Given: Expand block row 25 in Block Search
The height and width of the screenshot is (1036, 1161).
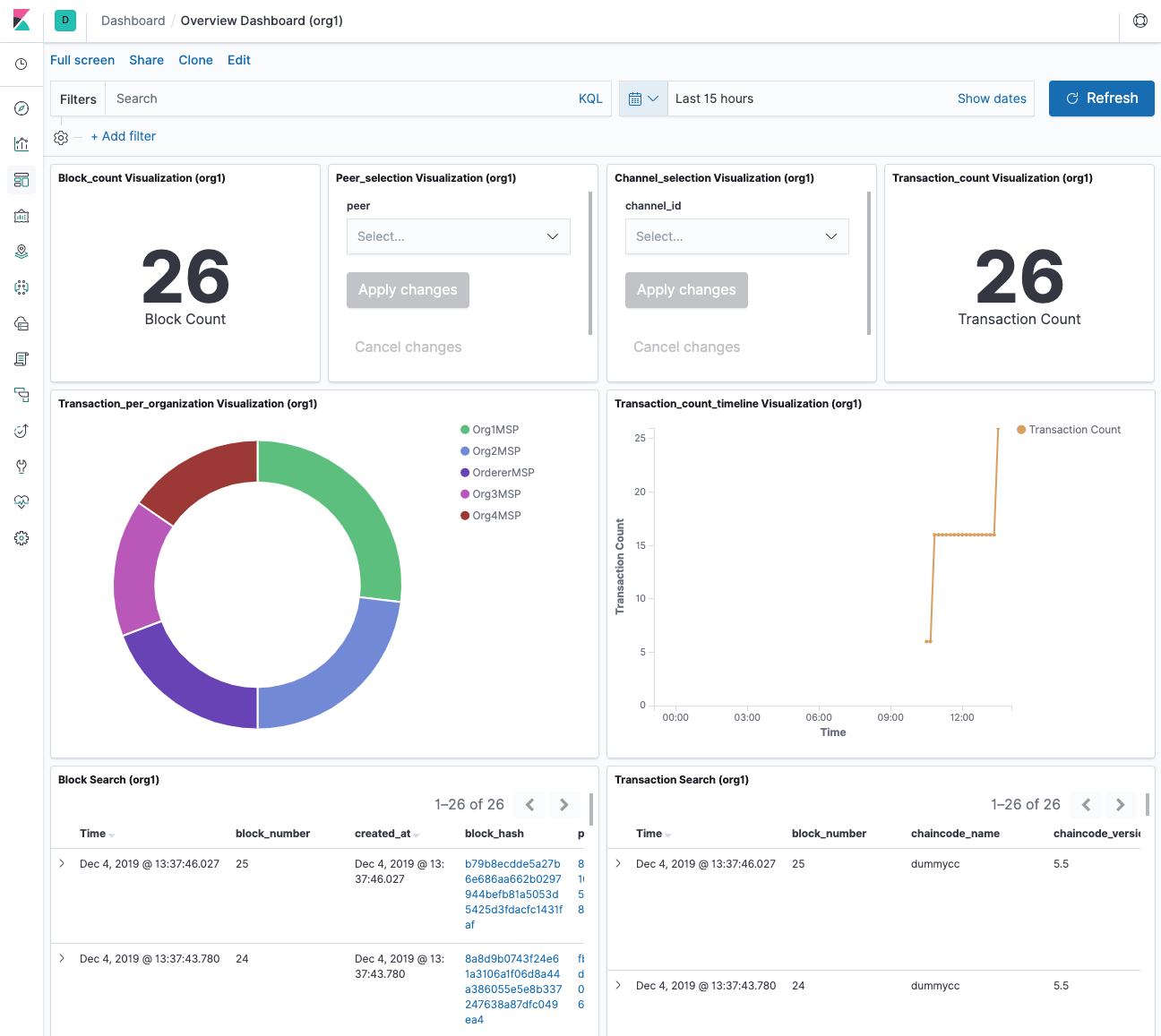Looking at the screenshot, I should point(62,863).
